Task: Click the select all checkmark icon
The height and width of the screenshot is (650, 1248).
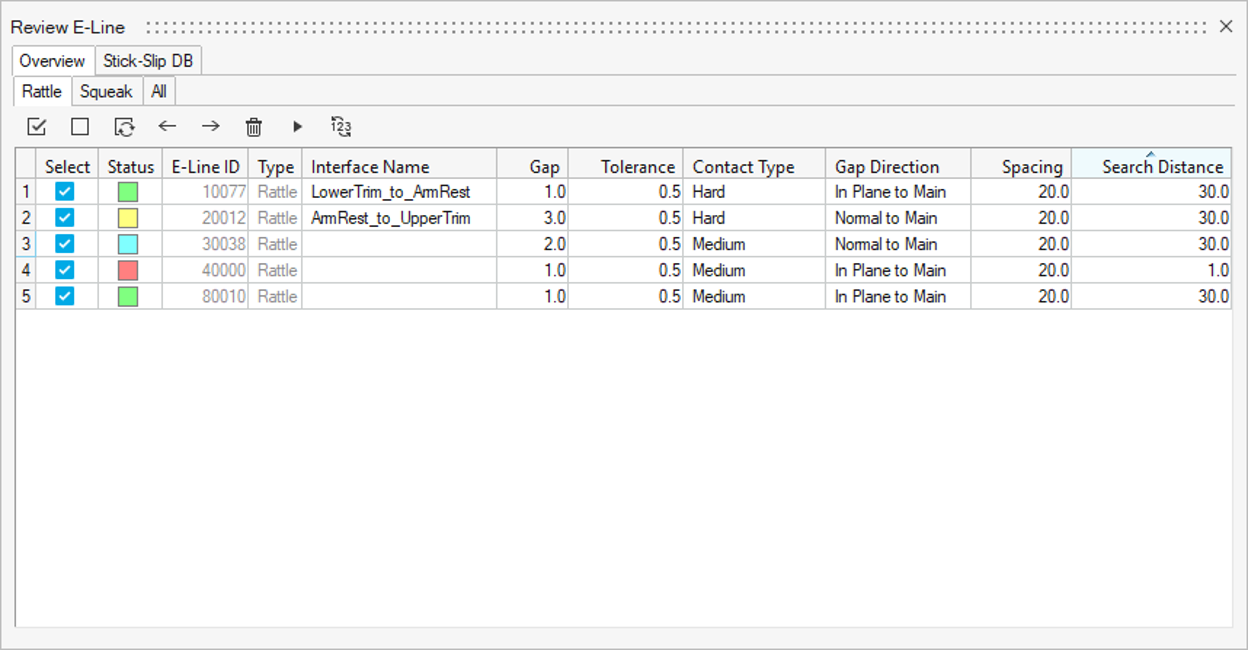Action: [37, 127]
